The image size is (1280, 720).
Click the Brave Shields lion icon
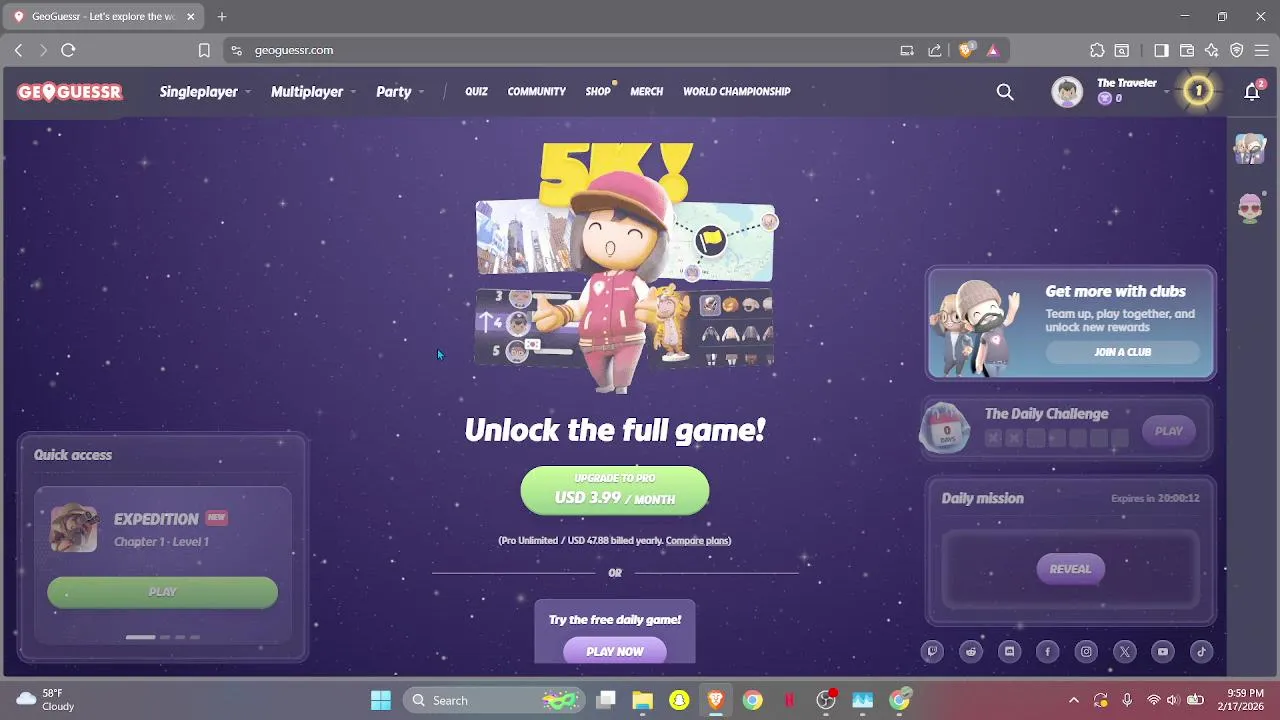[966, 50]
